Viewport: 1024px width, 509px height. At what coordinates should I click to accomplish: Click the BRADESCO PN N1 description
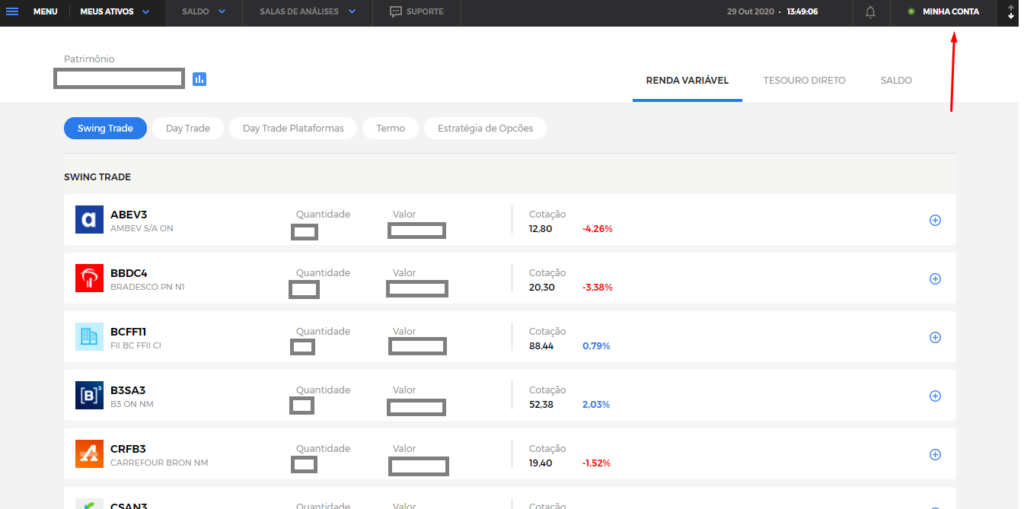(148, 287)
